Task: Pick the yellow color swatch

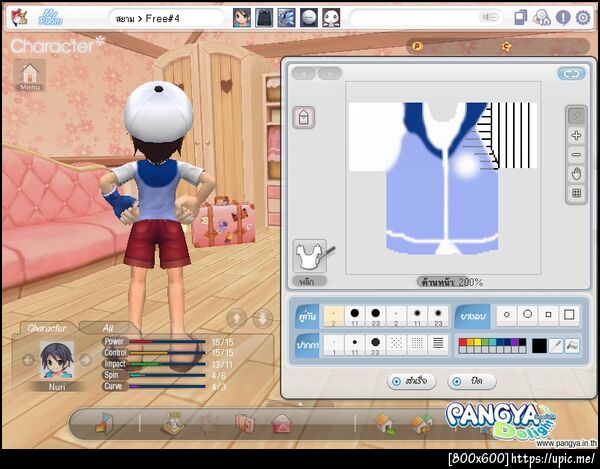Action: click(x=478, y=342)
